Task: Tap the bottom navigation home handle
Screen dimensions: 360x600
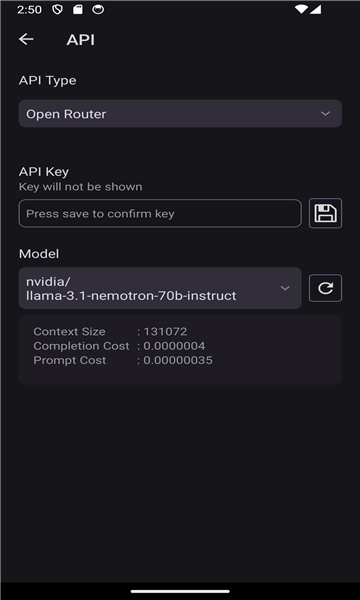Action: click(180, 591)
